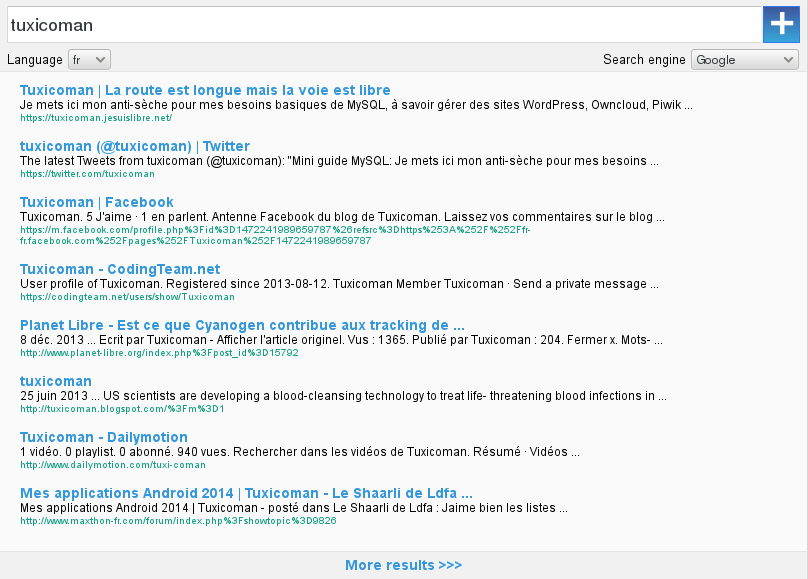808x579 pixels.
Task: Click the snippet 'Tuxicoman. 5 J'aime'
Action: [342, 217]
